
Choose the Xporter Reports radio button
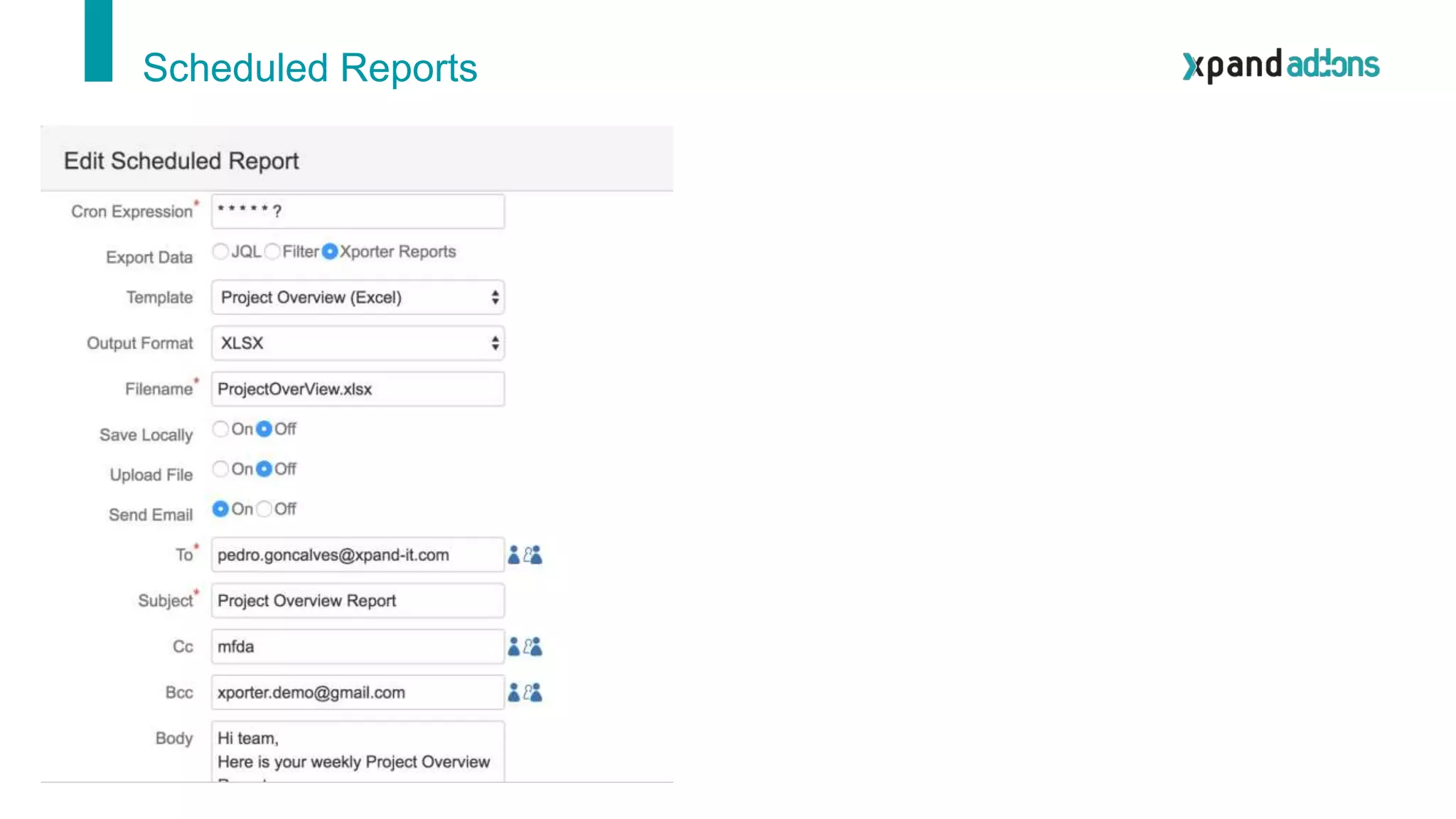330,252
